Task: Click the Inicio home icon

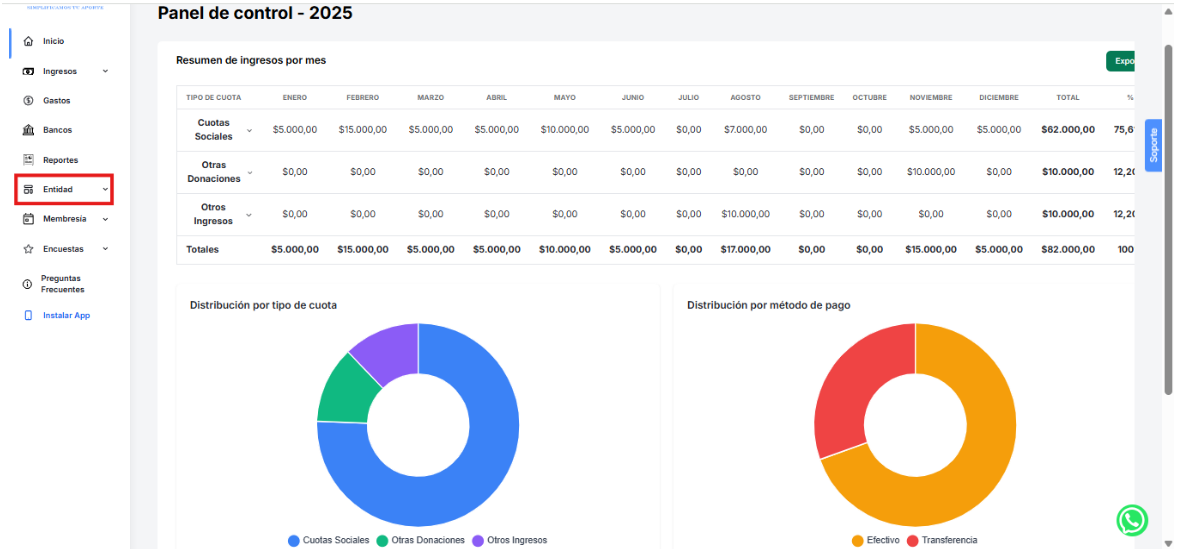Action: click(28, 41)
